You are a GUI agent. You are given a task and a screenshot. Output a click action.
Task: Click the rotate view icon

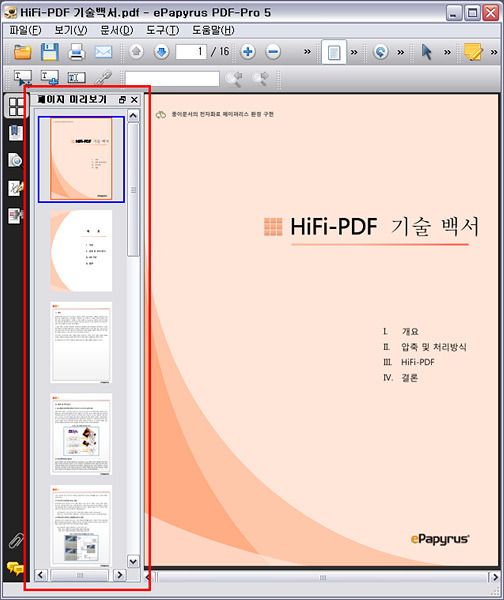pos(380,52)
